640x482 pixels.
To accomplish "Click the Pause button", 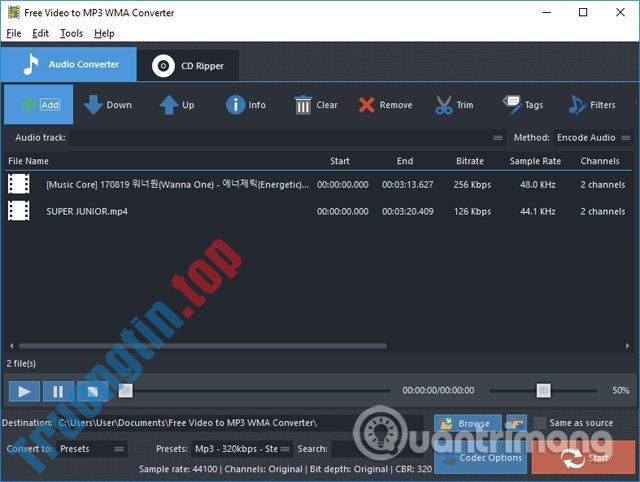I will coord(58,392).
